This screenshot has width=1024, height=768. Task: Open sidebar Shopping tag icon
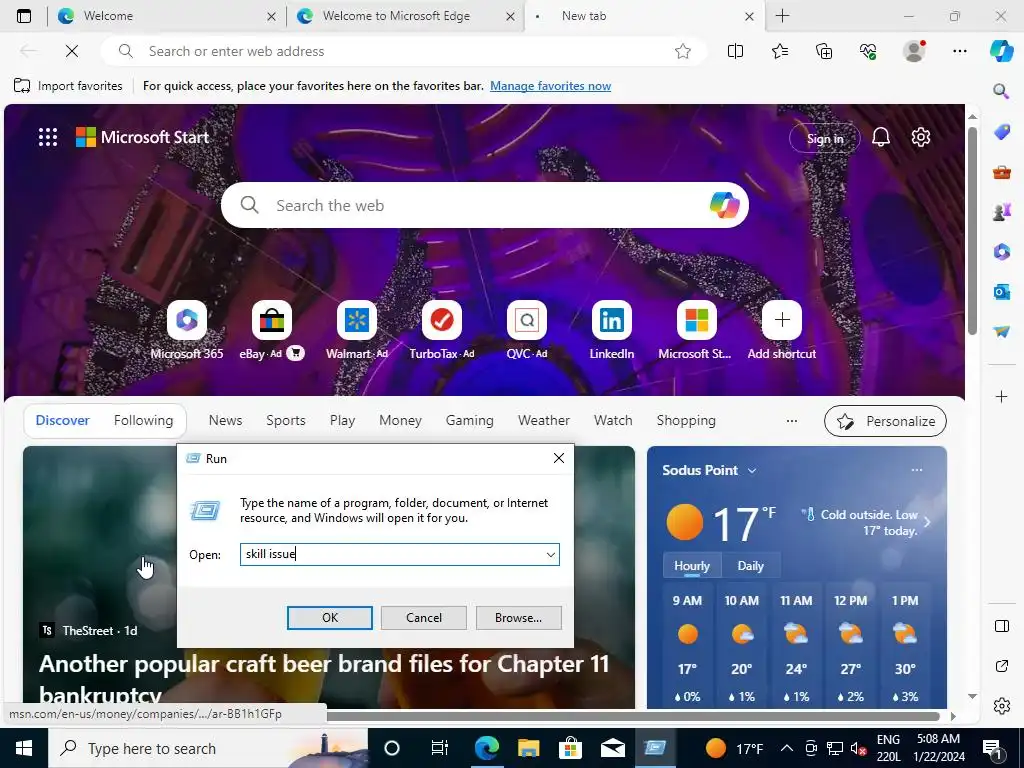coord(1001,132)
